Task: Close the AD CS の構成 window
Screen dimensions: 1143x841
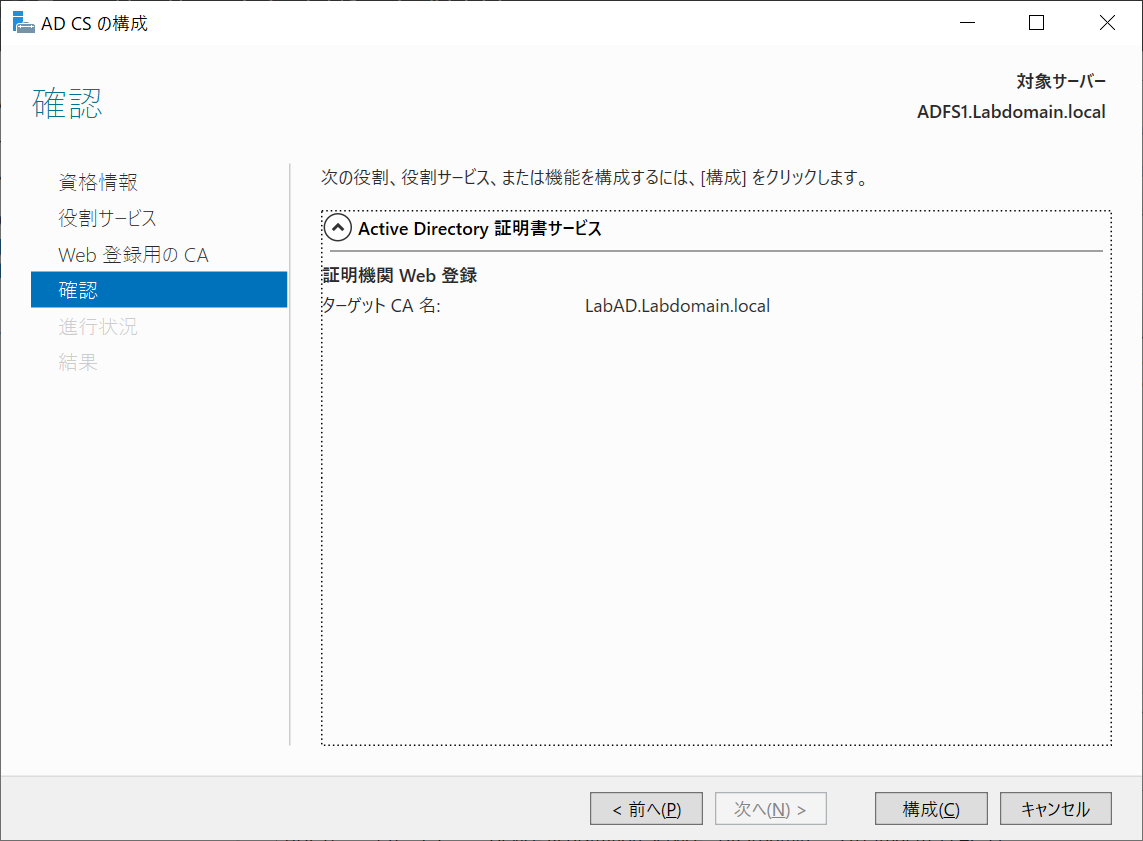Action: tap(1107, 23)
